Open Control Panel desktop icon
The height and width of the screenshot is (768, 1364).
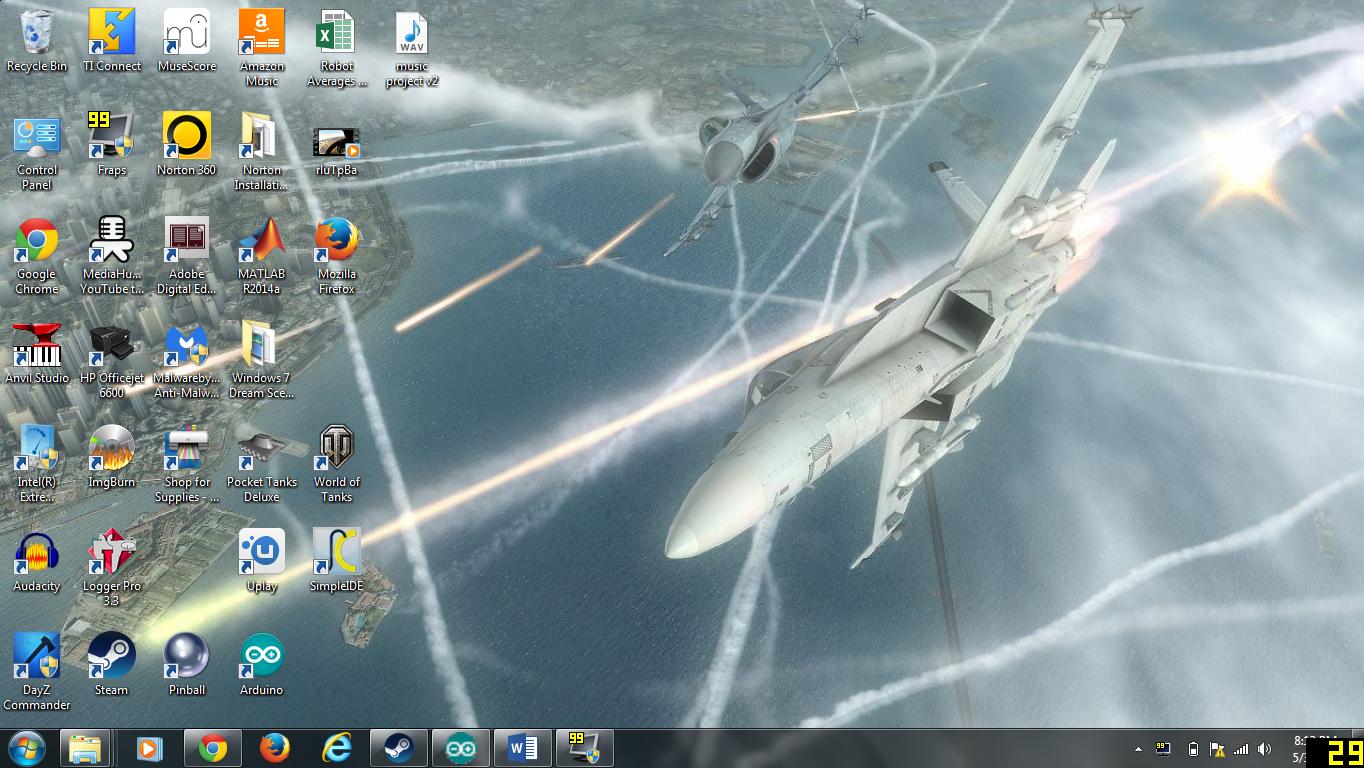tap(37, 152)
